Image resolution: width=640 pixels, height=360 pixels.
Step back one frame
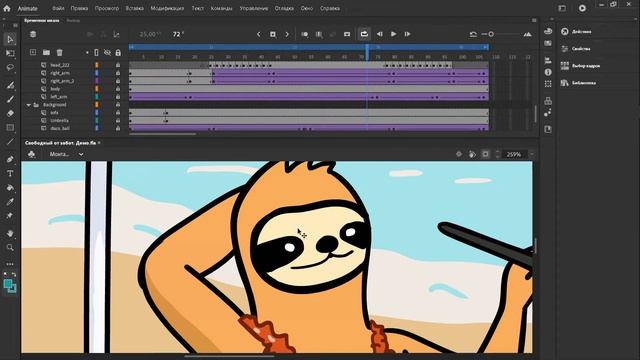(380, 34)
